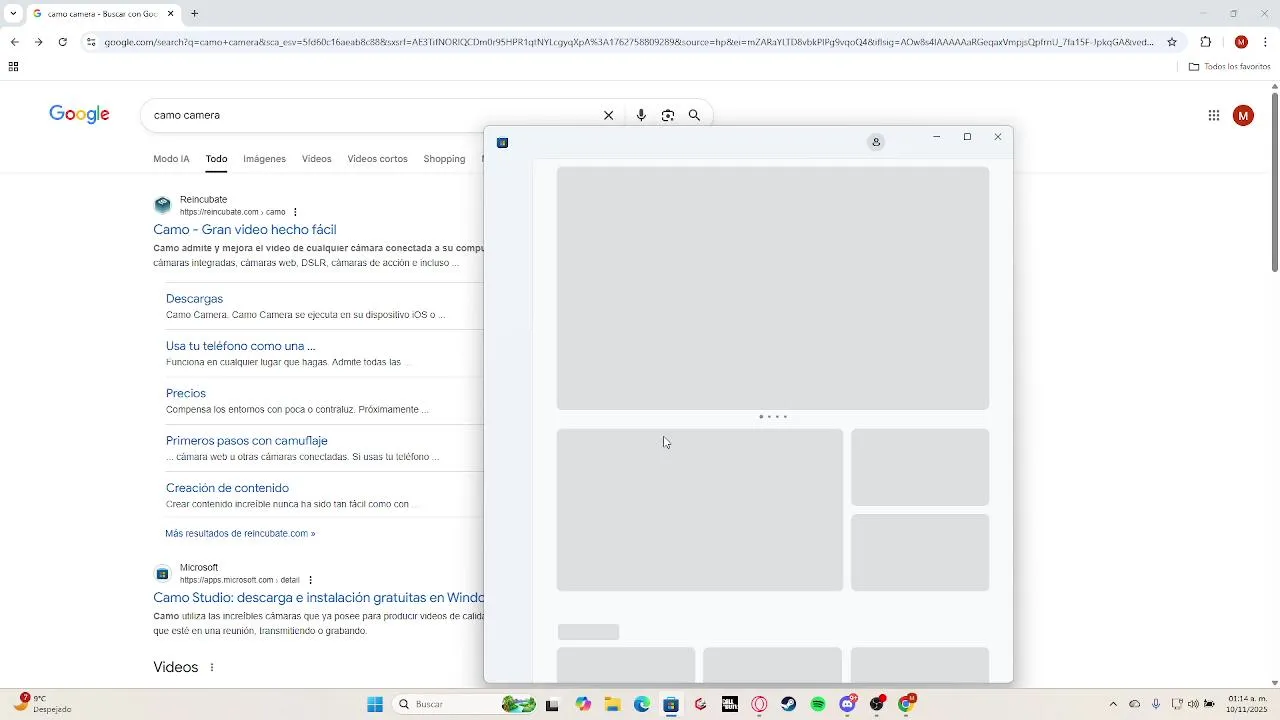
Task: Click the Chrome address bar URL
Action: point(628,42)
